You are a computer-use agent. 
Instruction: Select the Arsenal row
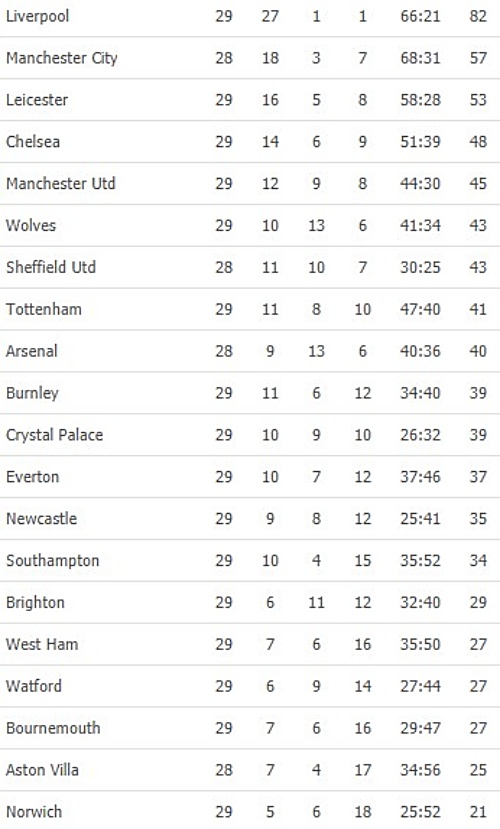pyautogui.click(x=250, y=351)
